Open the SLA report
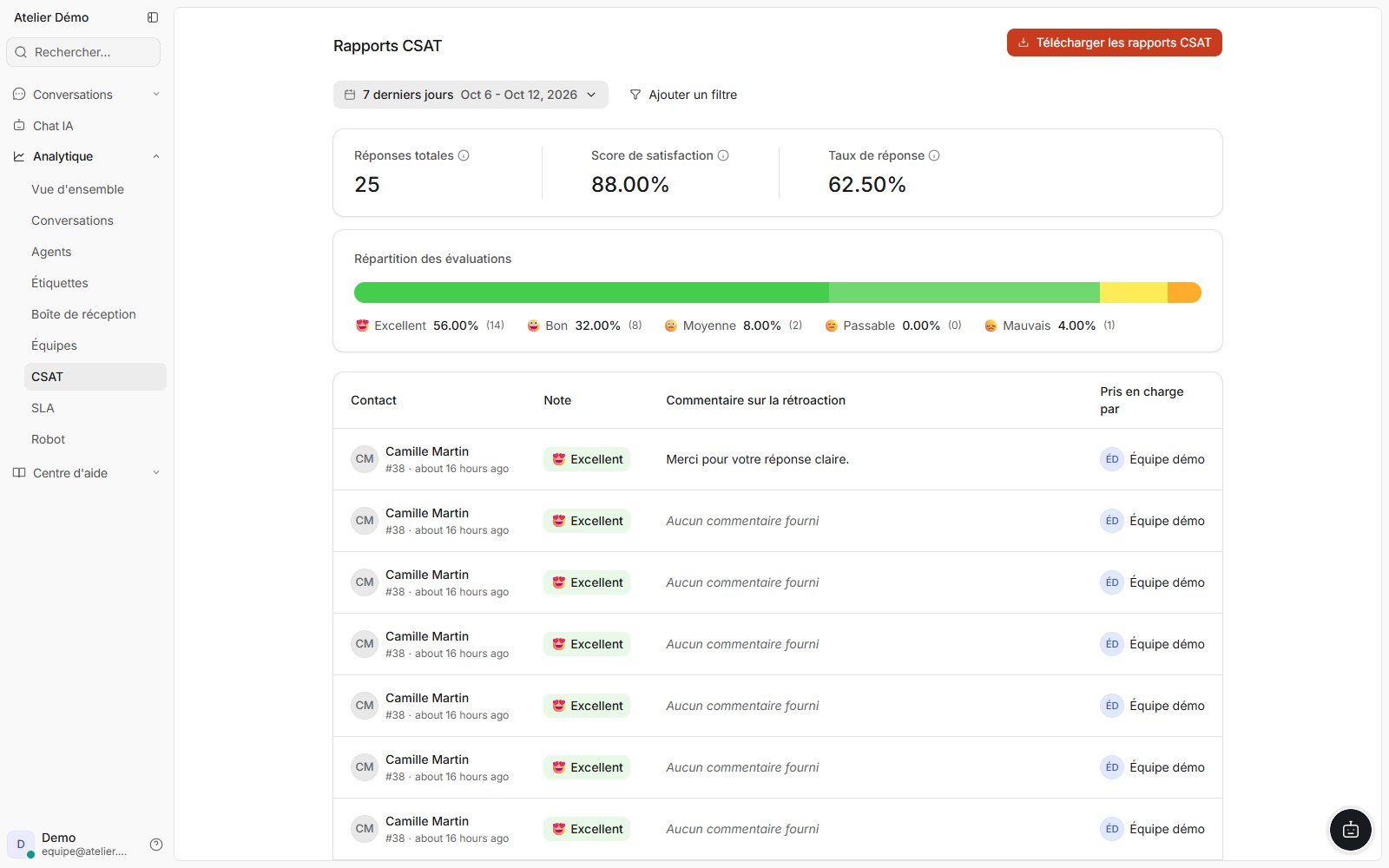Viewport: 1389px width, 868px height. [95, 408]
